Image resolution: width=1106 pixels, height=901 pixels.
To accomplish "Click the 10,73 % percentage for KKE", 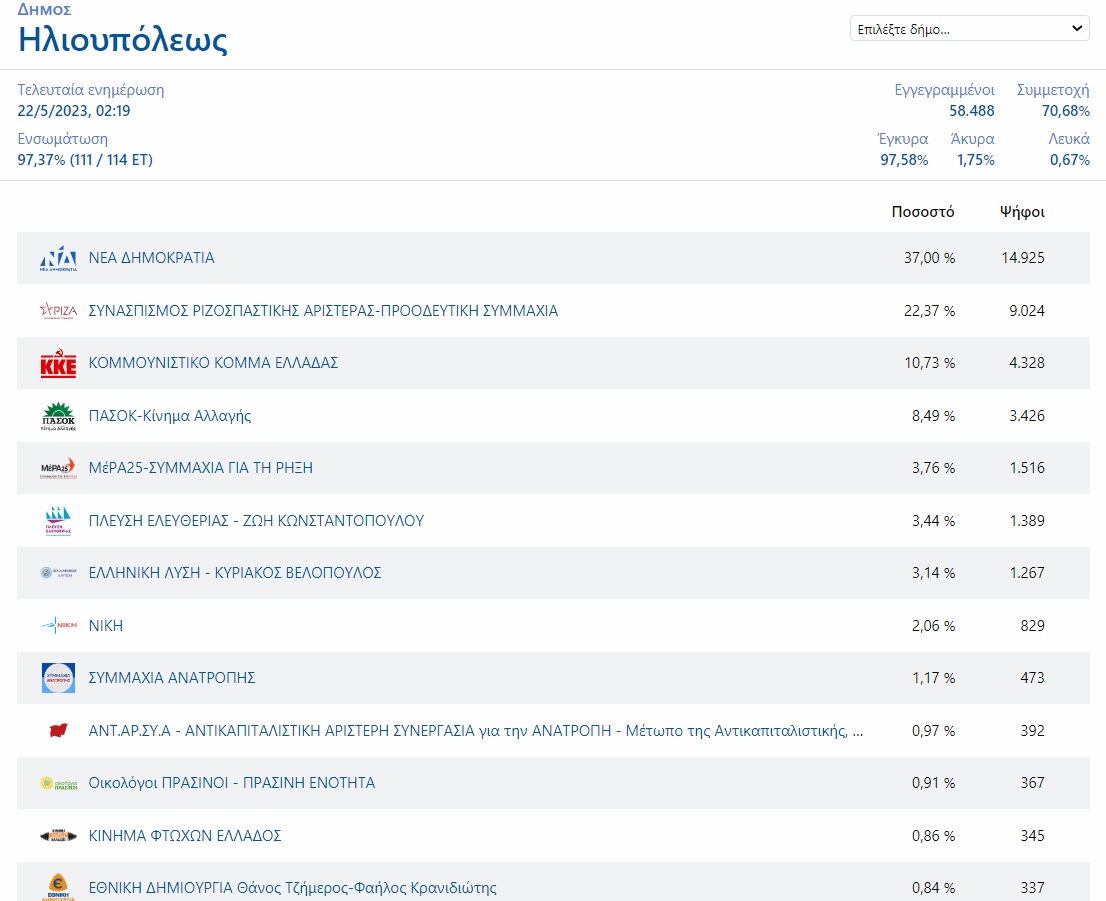I will pos(930,363).
